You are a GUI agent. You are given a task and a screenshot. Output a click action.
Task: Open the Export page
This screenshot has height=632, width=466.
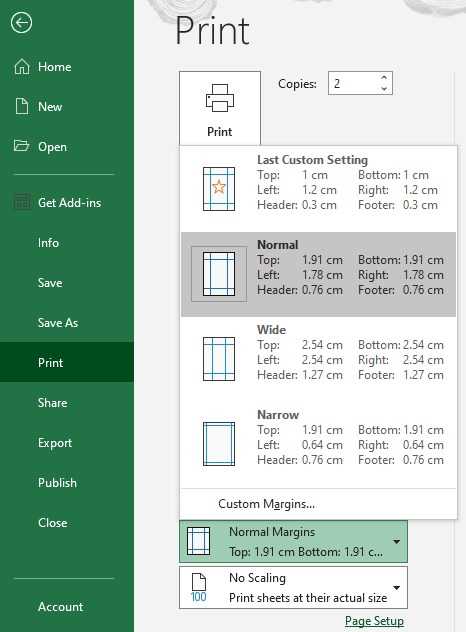(55, 443)
